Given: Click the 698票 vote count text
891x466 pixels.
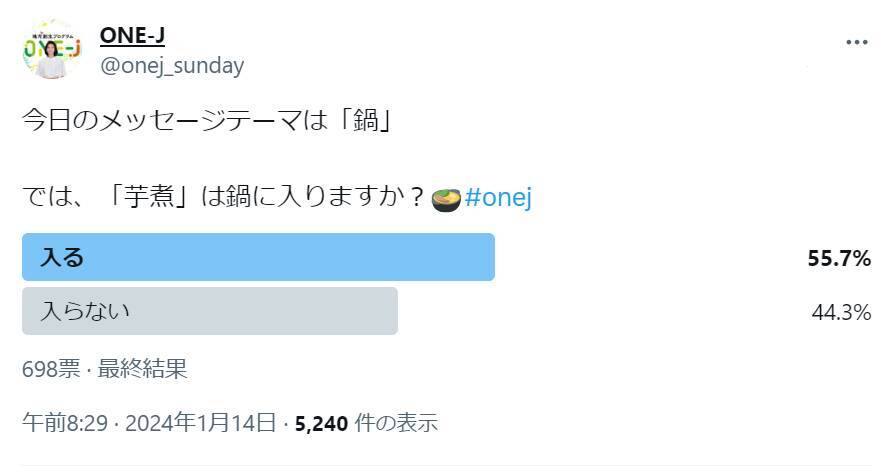Looking at the screenshot, I should [x=50, y=369].
